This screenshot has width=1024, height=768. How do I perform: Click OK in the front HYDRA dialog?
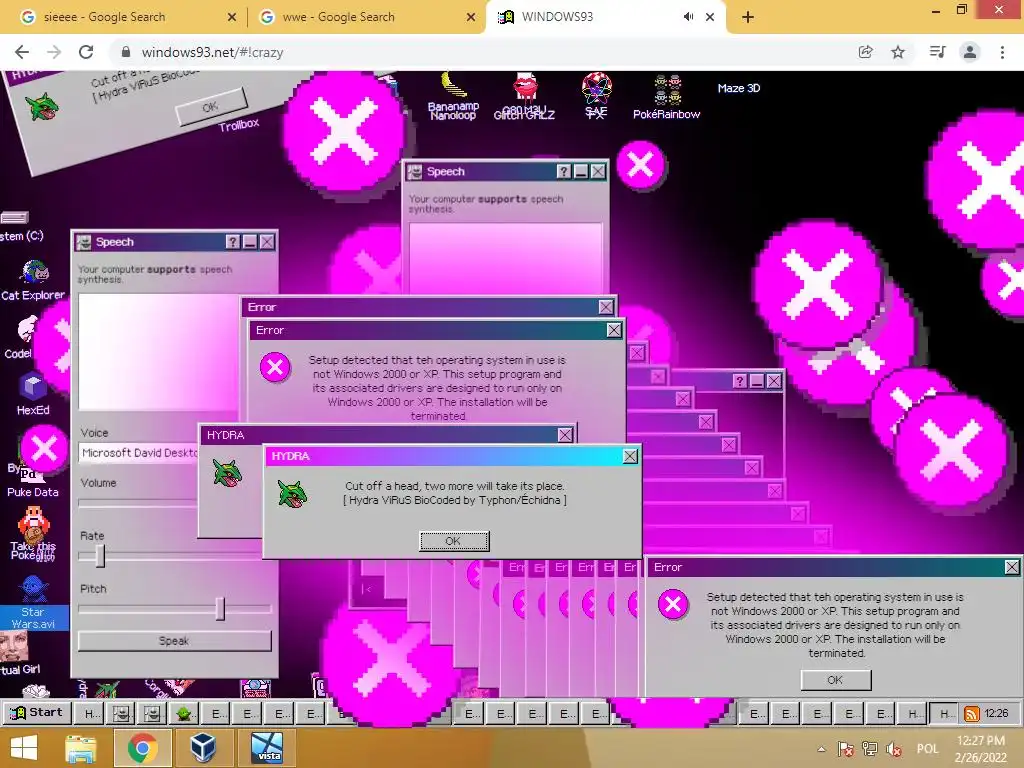(454, 541)
